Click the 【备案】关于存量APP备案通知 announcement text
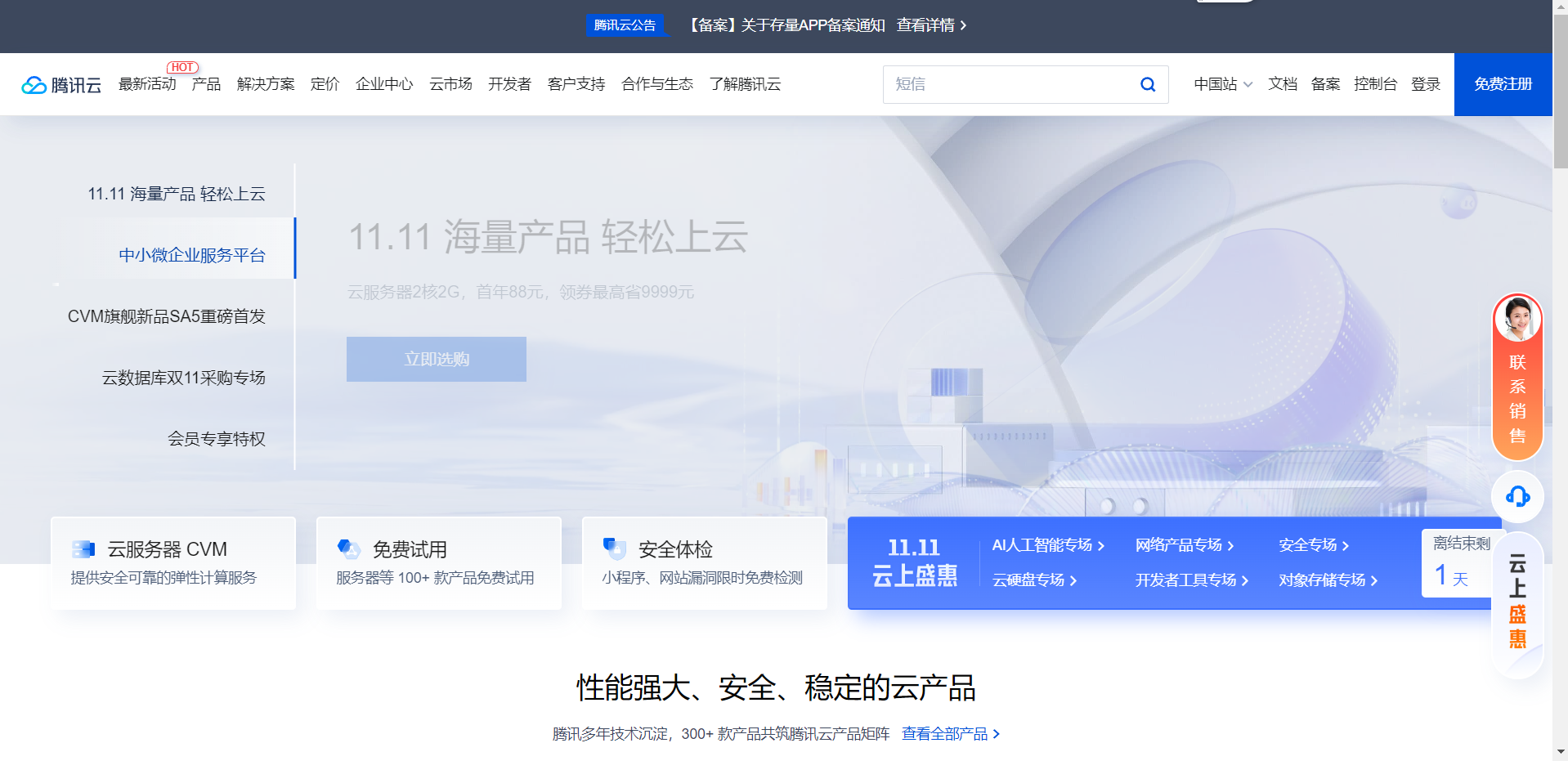Image resolution: width=1568 pixels, height=761 pixels. coord(785,25)
